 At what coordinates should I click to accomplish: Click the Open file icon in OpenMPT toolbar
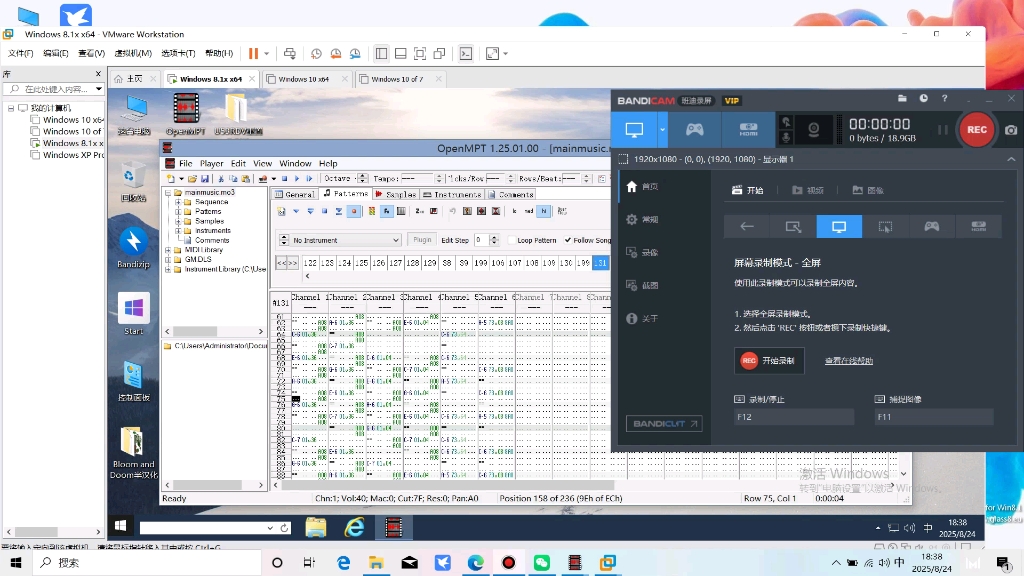click(x=192, y=178)
